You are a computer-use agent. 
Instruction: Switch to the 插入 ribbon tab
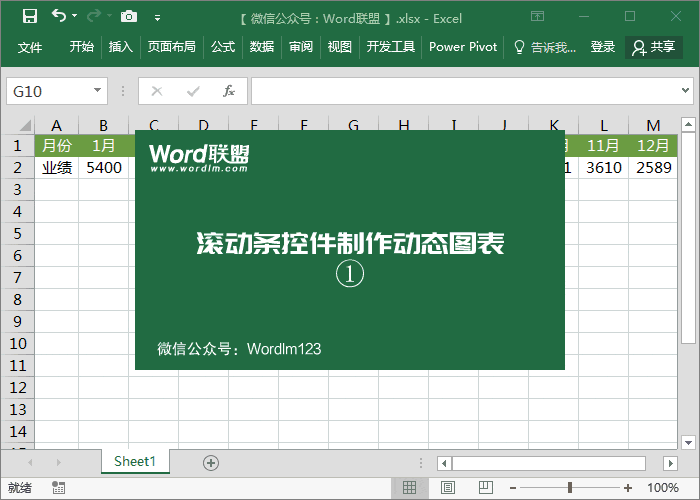121,47
